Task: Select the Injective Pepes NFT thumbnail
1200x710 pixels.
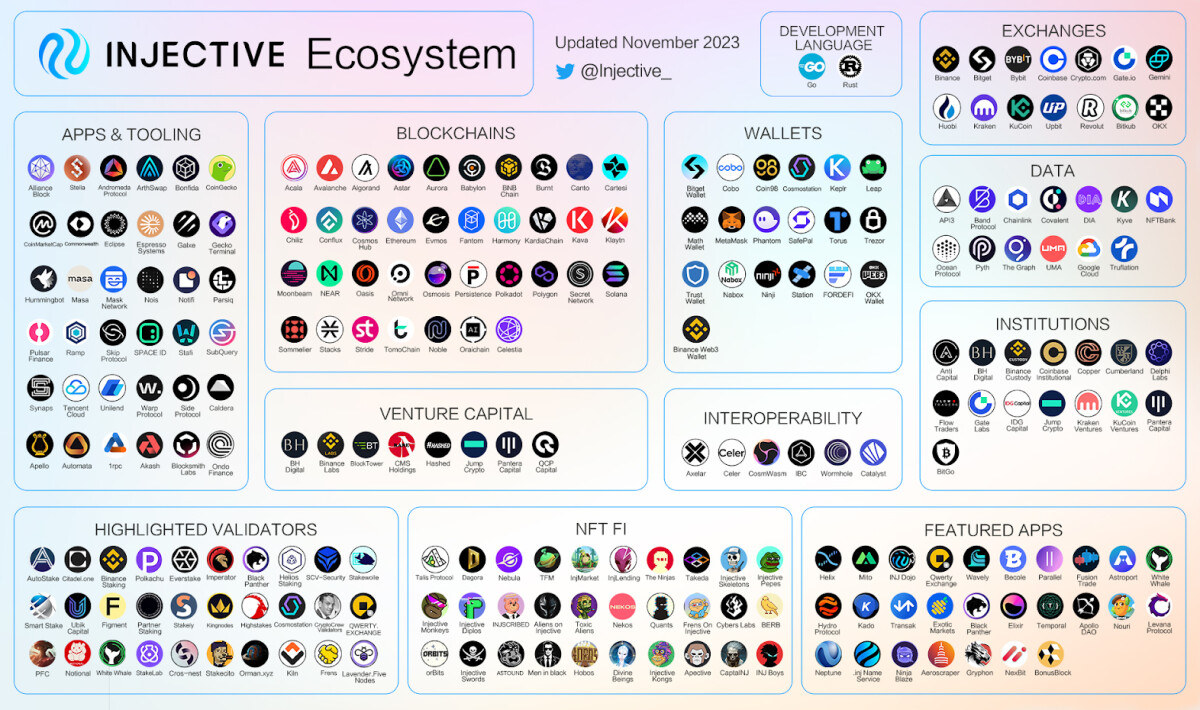Action: click(769, 559)
